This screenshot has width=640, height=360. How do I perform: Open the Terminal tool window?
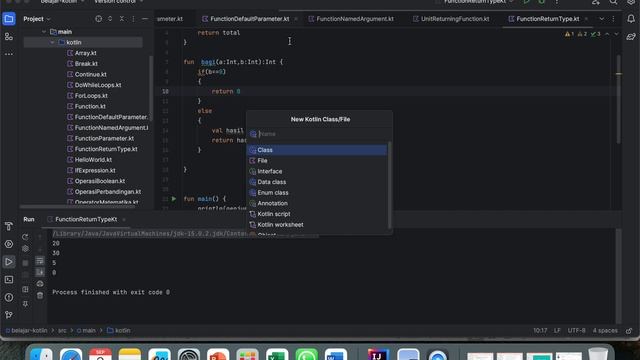coord(9,280)
